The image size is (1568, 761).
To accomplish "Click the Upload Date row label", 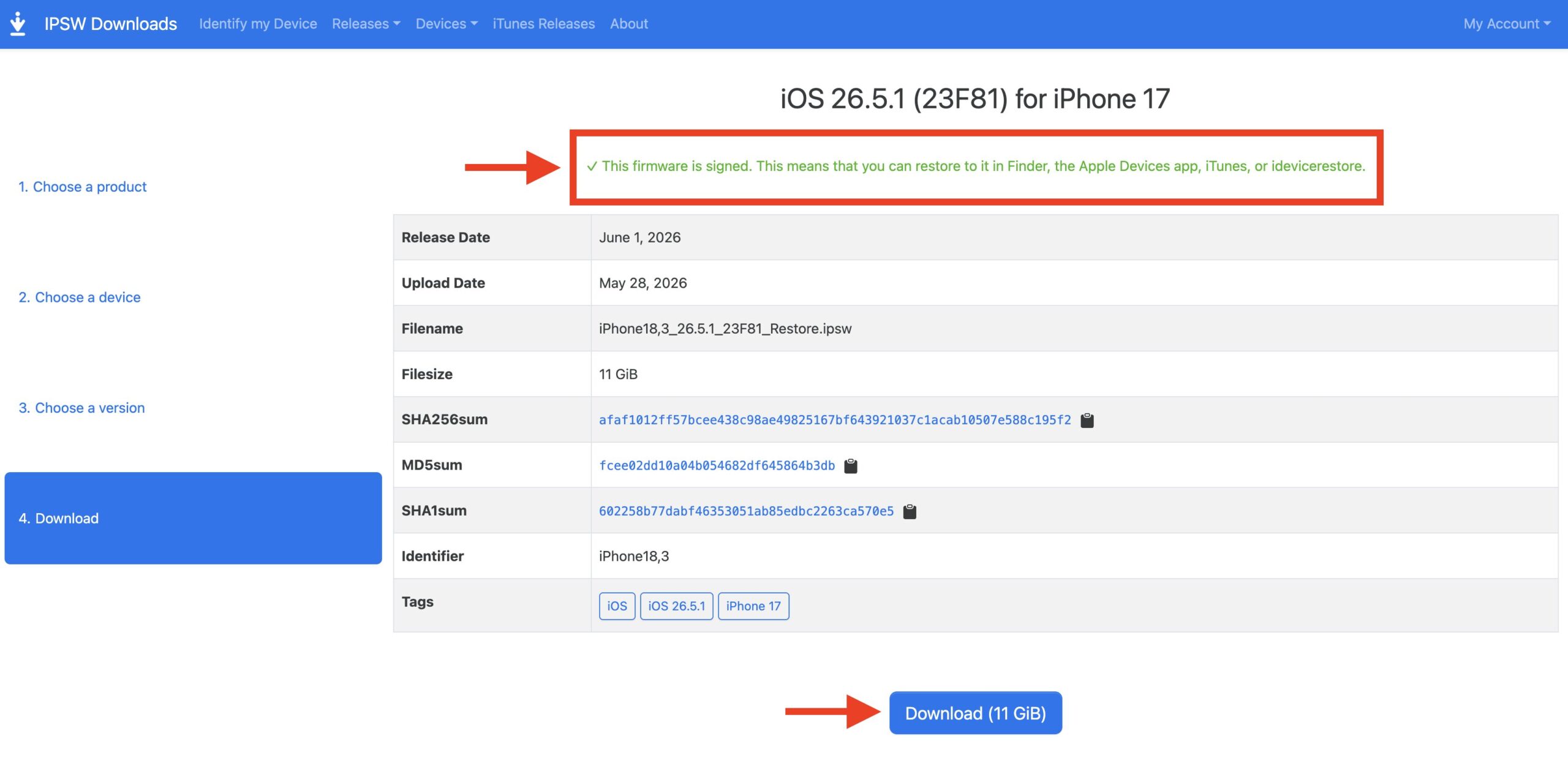I will [x=443, y=283].
